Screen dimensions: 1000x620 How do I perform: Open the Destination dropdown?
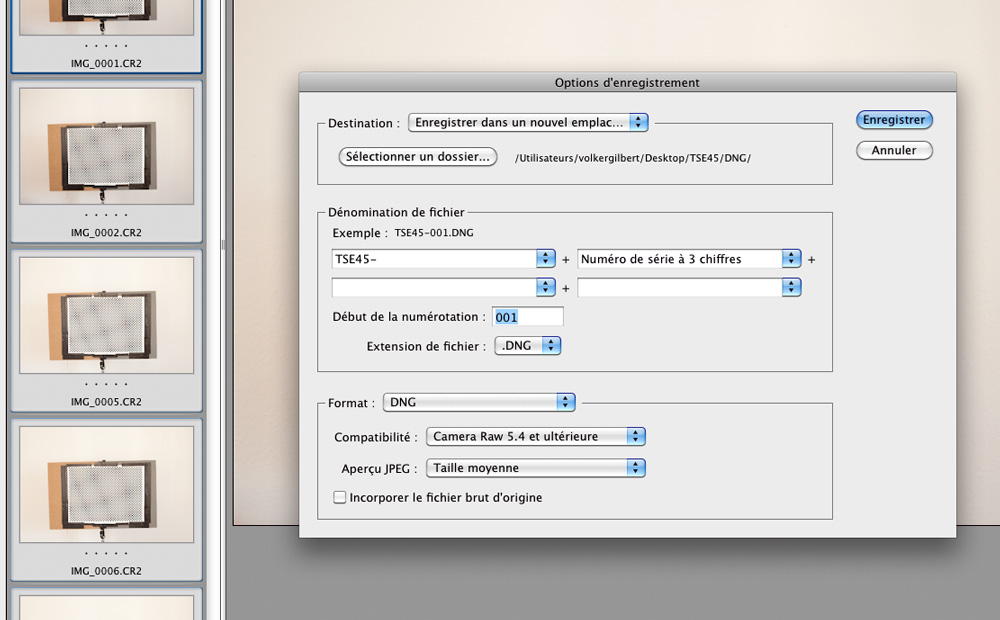528,122
